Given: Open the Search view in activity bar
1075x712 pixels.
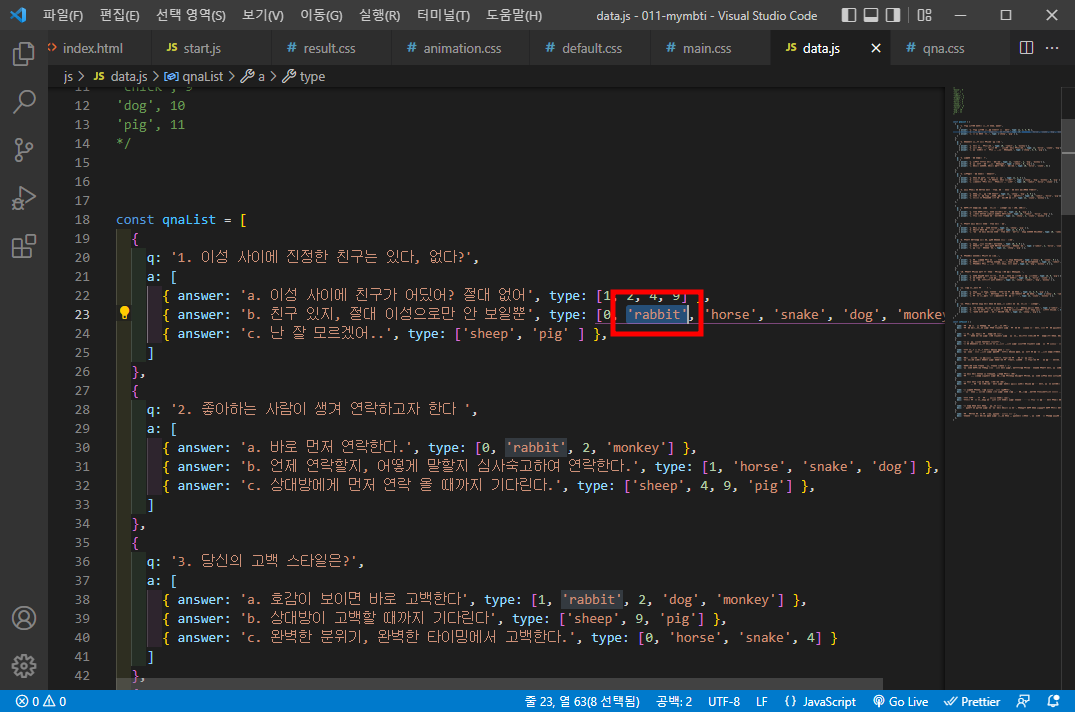Looking at the screenshot, I should 24,101.
